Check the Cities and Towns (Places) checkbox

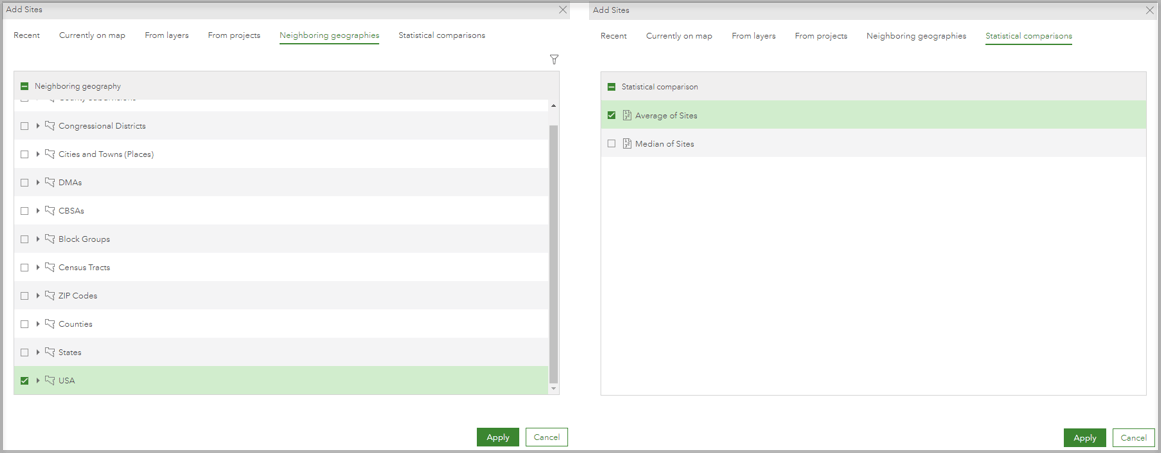[x=24, y=154]
